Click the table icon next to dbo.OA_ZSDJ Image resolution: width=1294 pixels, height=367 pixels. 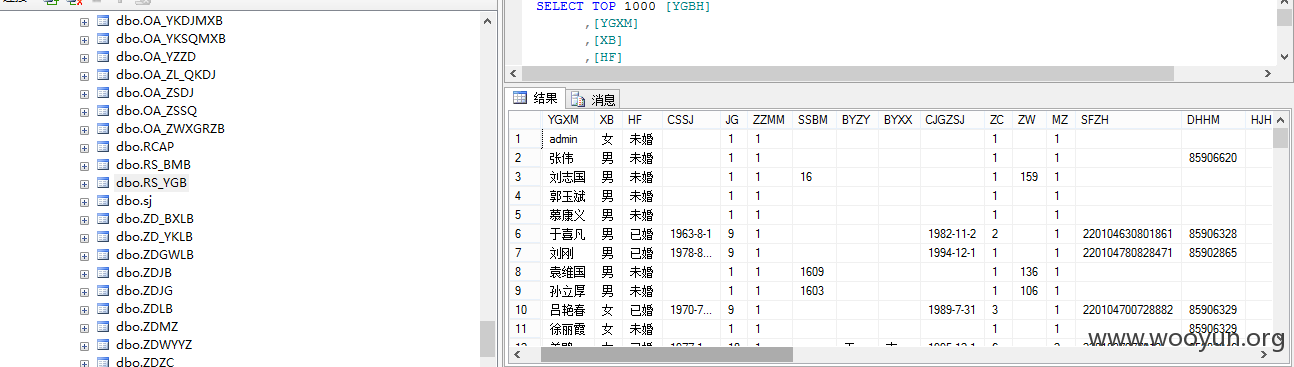(103, 93)
